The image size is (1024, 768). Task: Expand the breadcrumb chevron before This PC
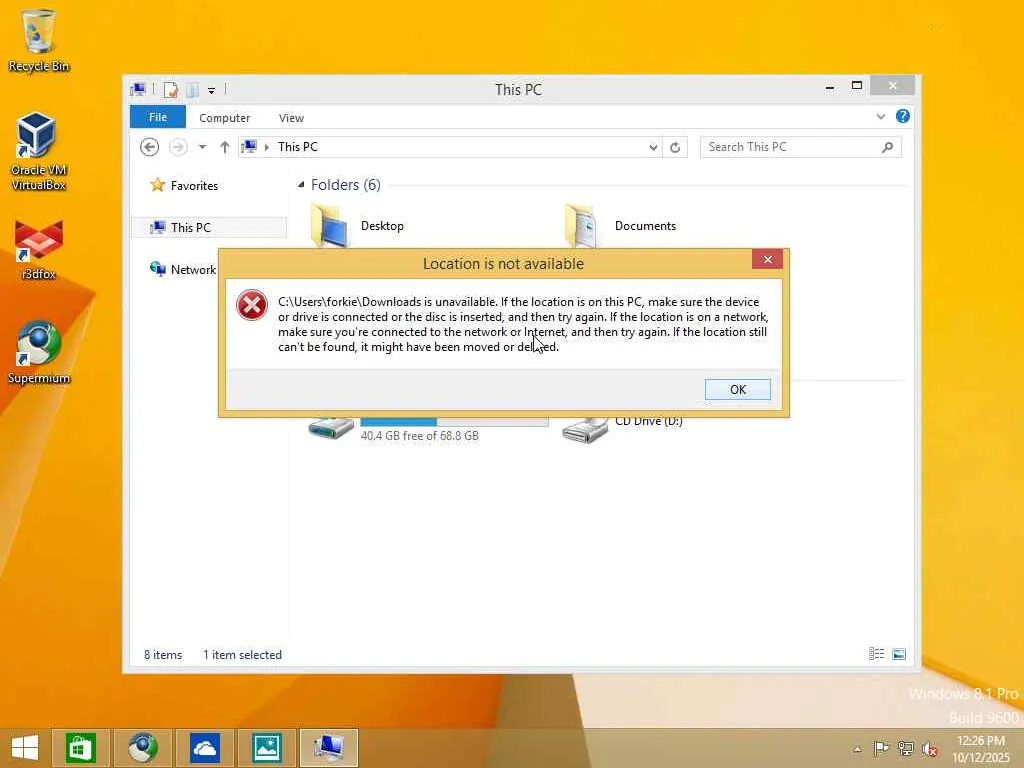click(x=266, y=147)
